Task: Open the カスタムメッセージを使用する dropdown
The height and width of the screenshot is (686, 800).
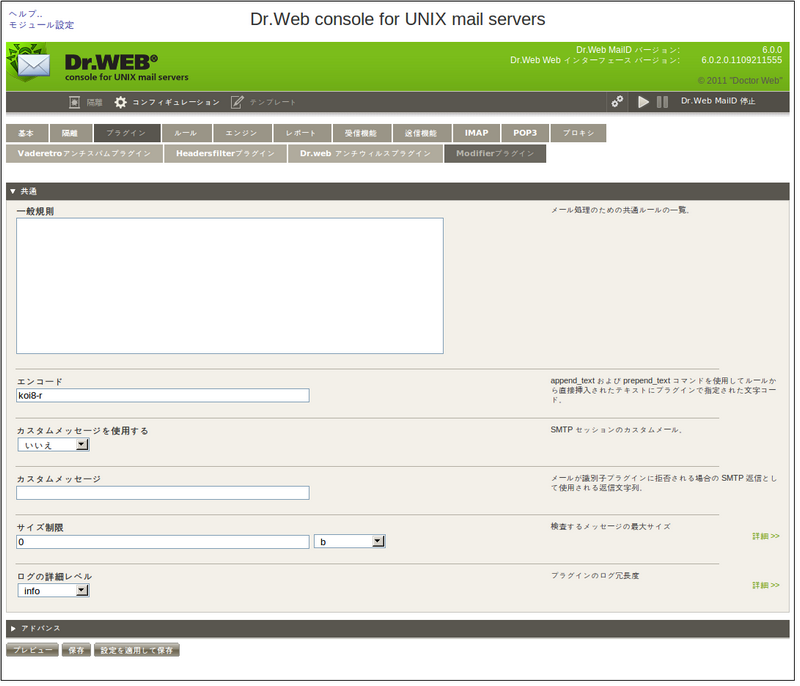Action: (x=54, y=445)
